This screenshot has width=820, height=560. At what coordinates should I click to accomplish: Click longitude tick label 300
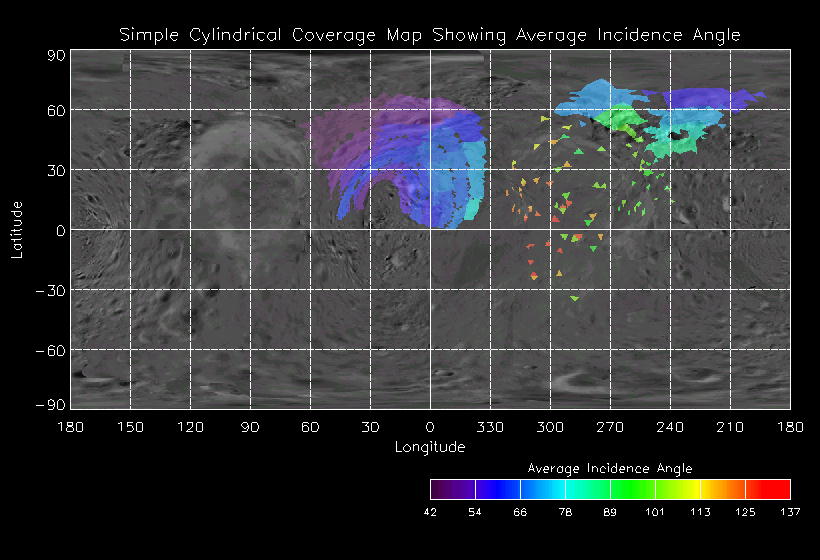[550, 427]
